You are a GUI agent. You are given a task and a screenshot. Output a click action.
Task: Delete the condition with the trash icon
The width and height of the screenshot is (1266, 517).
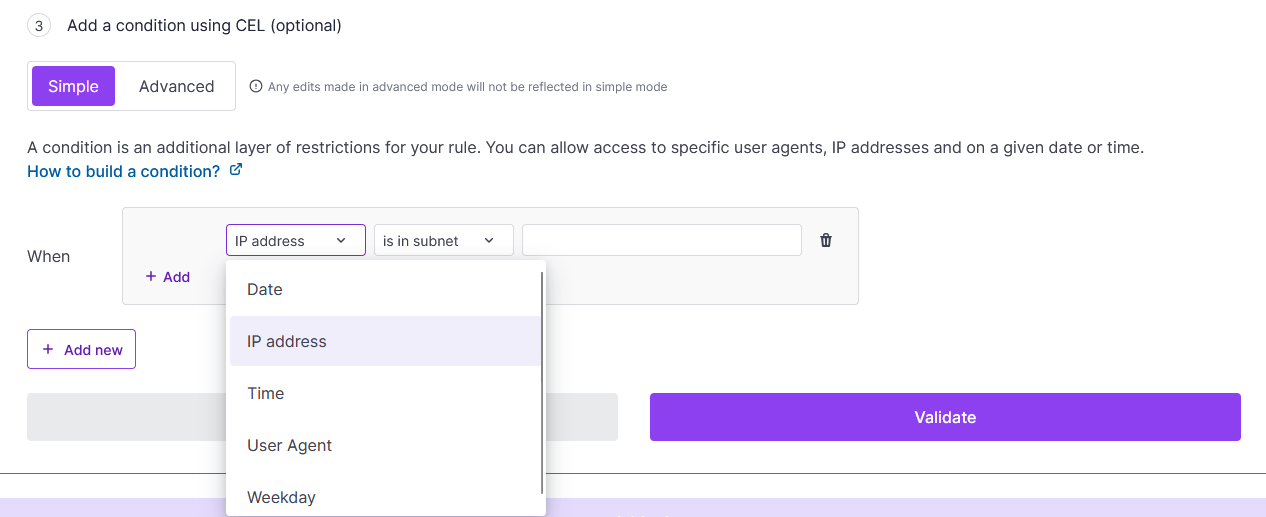[x=826, y=240]
